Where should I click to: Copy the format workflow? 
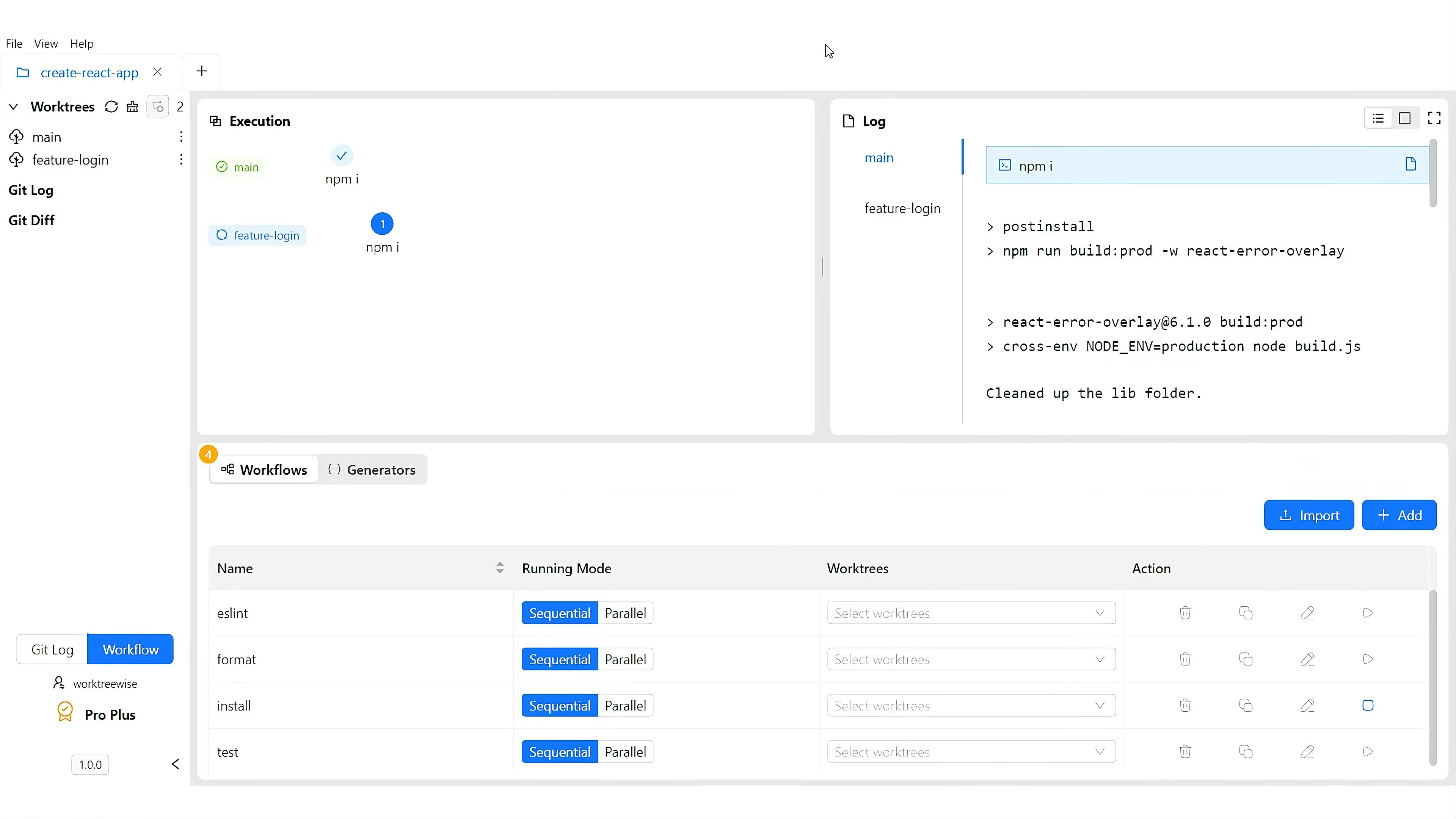pos(1246,659)
